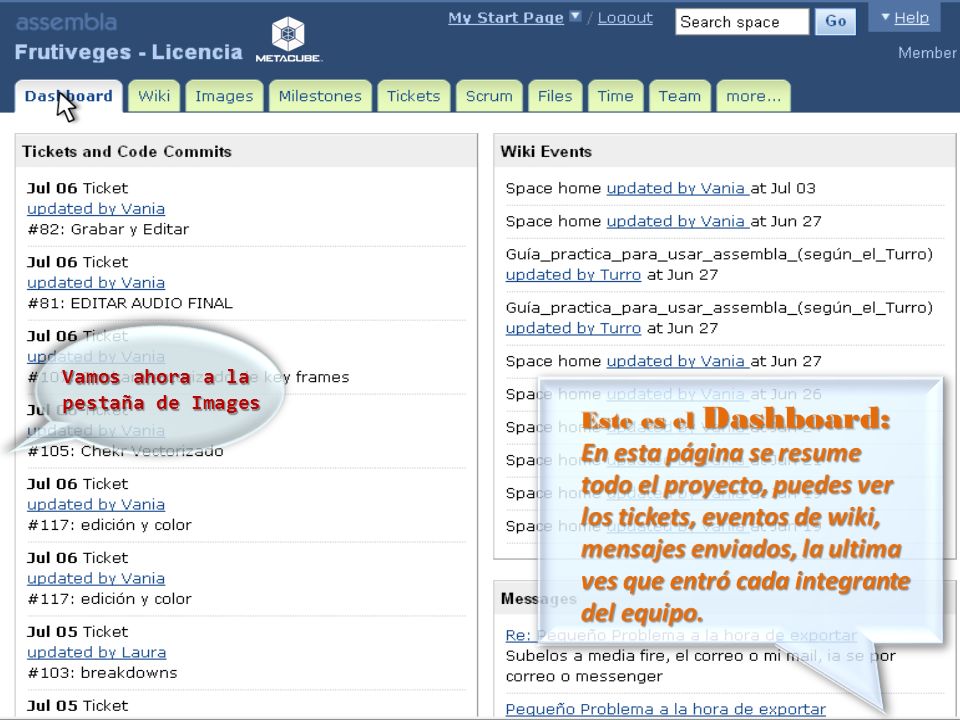The width and height of the screenshot is (960, 720).
Task: Click 'updated by Vania' wiki link at Jul 03
Action: [x=678, y=189]
